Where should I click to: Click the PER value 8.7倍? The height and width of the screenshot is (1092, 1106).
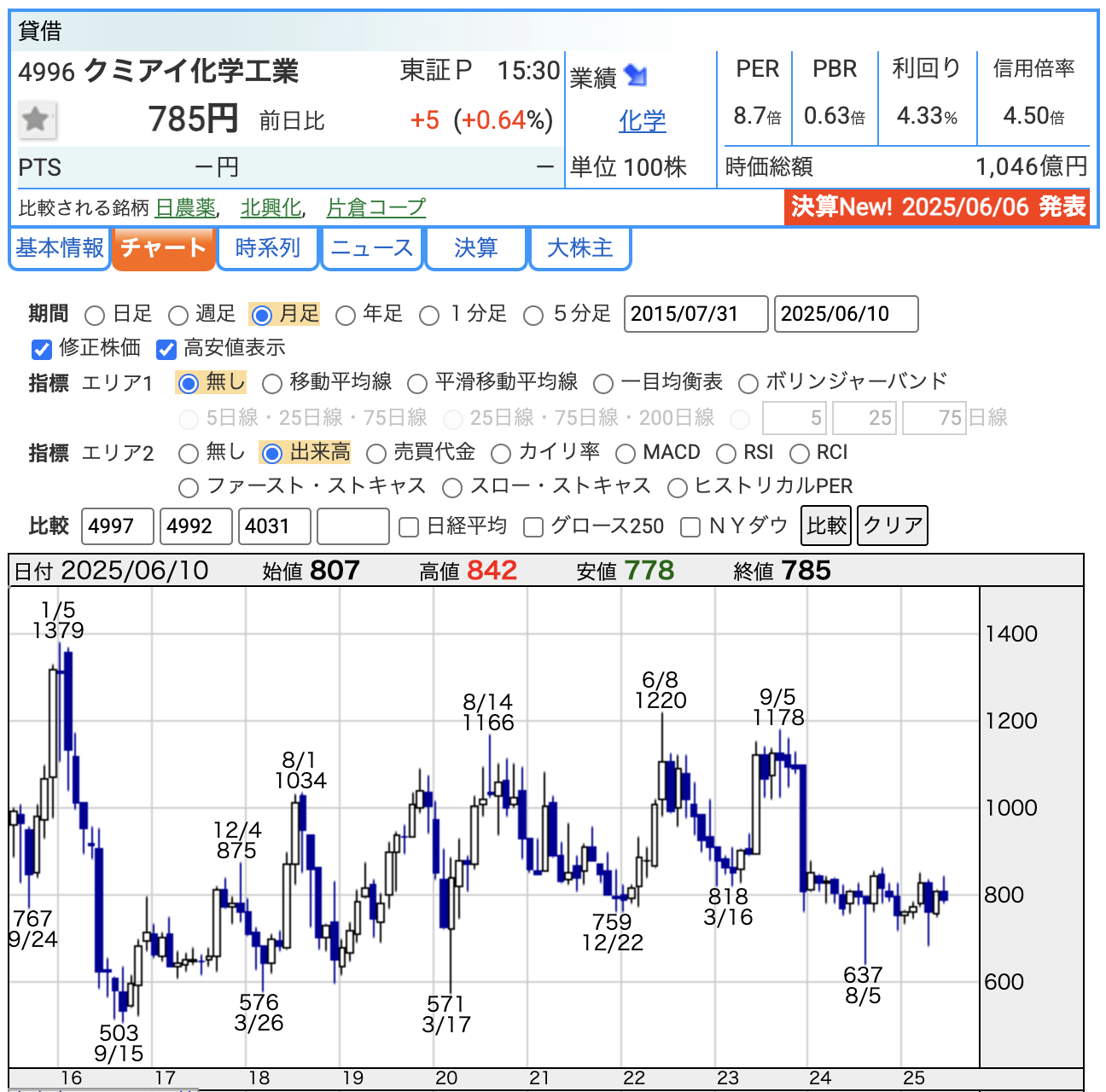757,115
